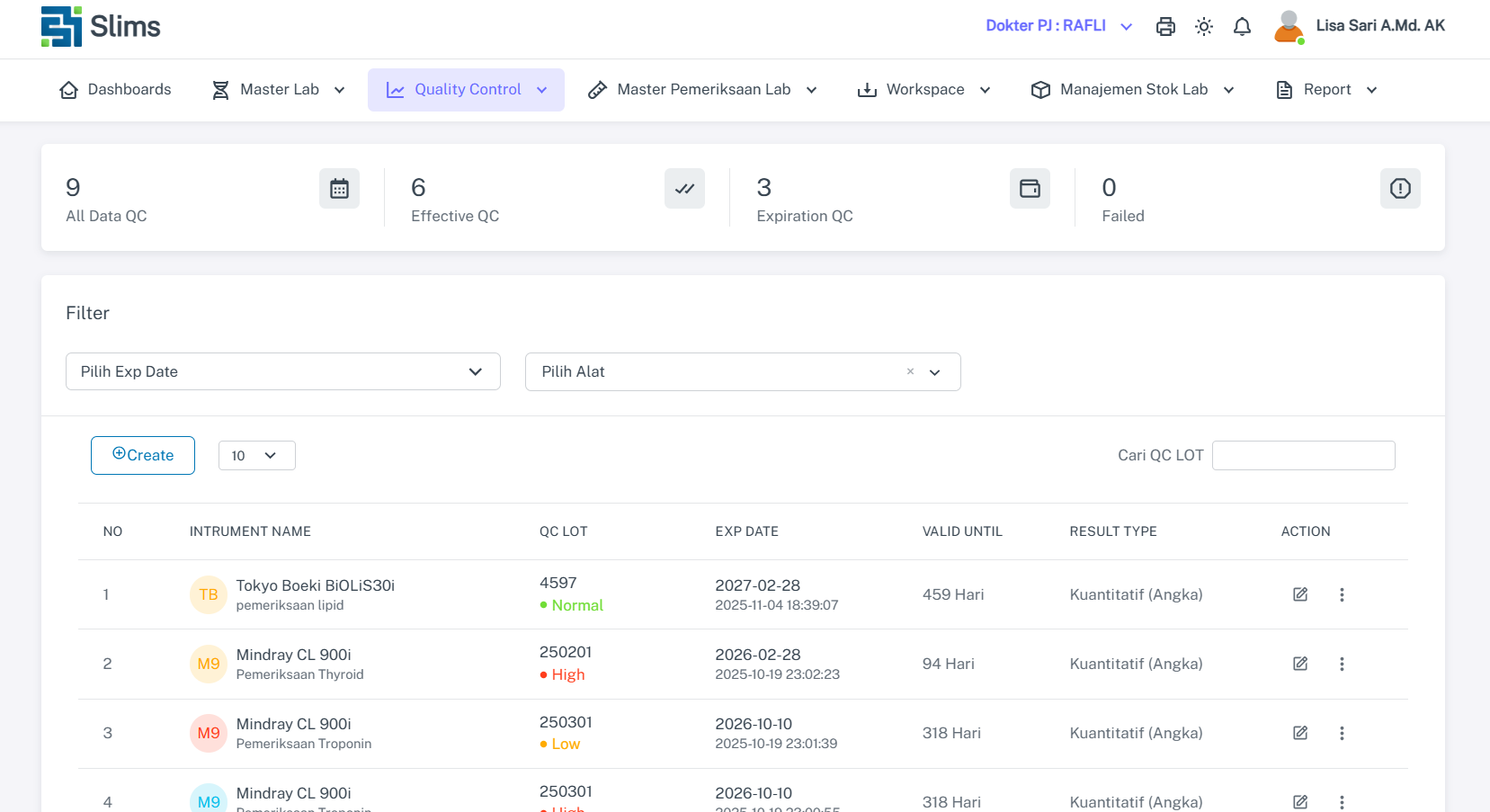Clear the Pilih Alat selection
This screenshot has height=812, width=1490.
coord(910,371)
